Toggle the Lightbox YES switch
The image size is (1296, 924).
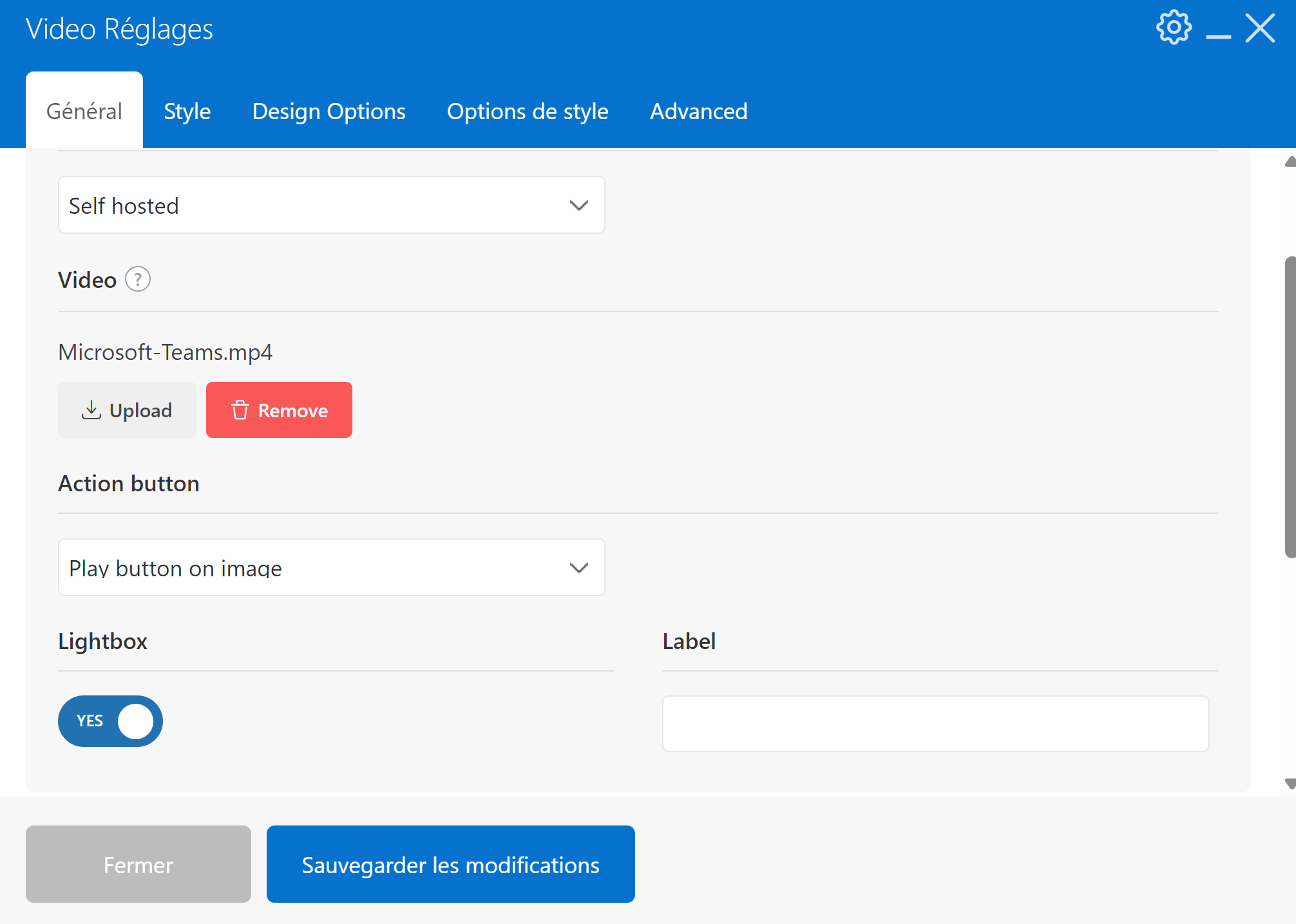(x=110, y=721)
